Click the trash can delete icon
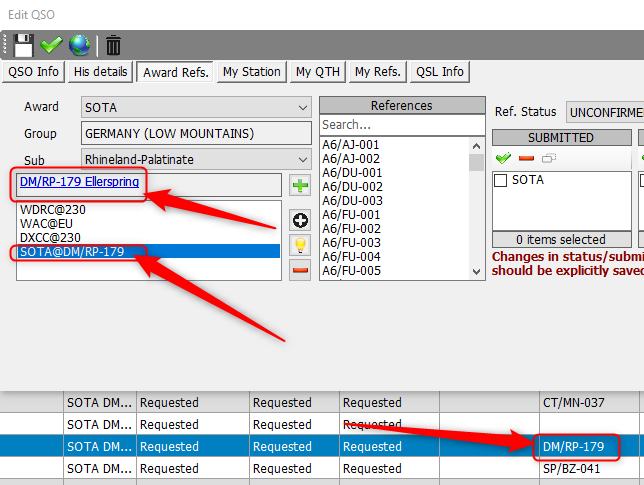Viewport: 644px width, 485px height. pyautogui.click(x=113, y=45)
